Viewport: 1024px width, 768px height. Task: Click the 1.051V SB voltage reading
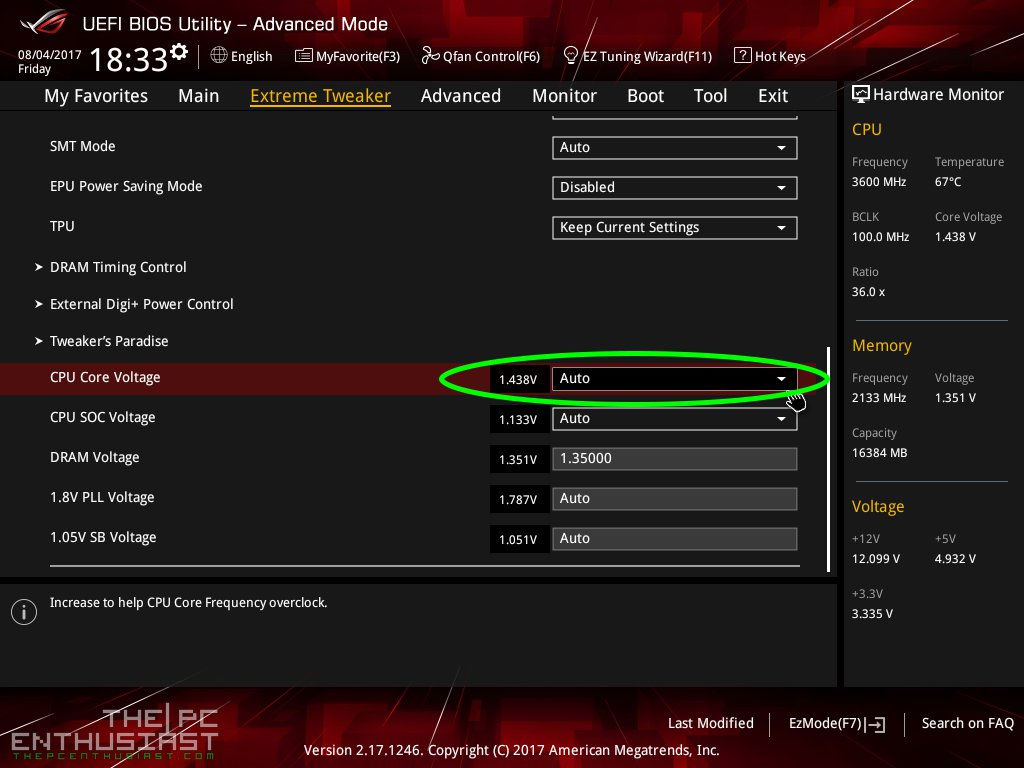(518, 539)
